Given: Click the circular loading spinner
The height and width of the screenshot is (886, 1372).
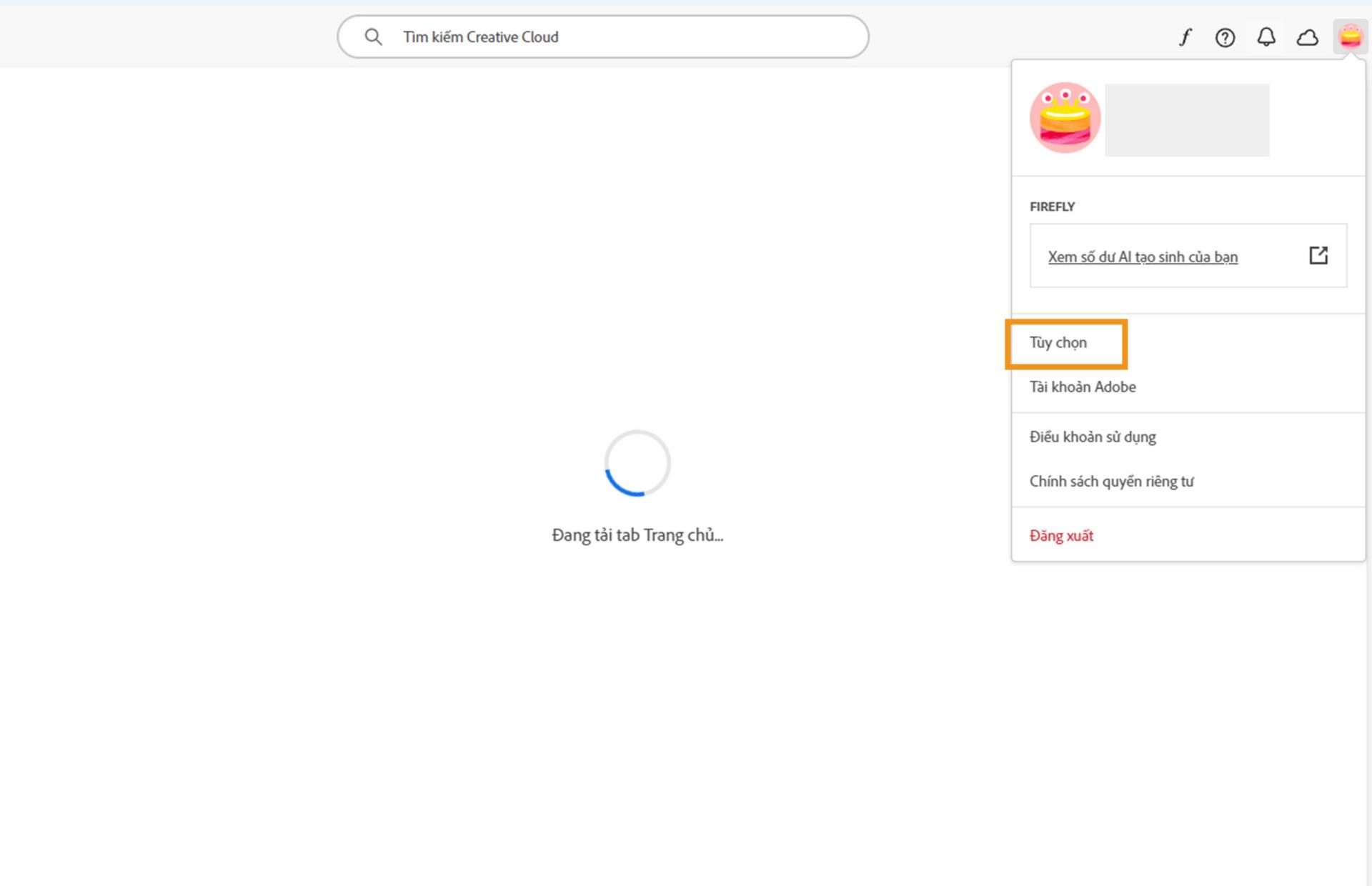Looking at the screenshot, I should (x=637, y=463).
